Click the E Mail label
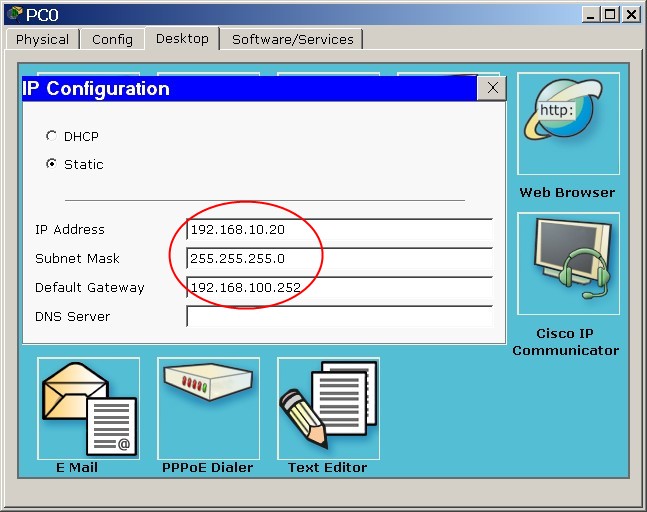647x512 pixels. (77, 467)
